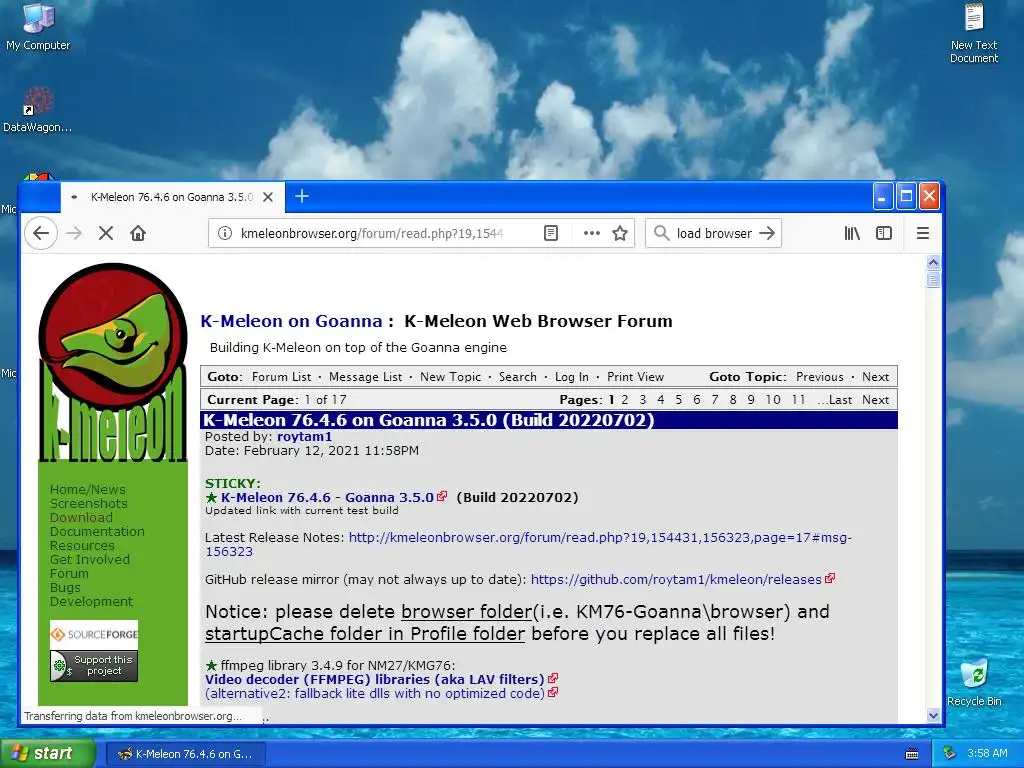Close the K-Meleon 76.4.6 tab
Viewport: 1024px width, 768px height.
(268, 197)
